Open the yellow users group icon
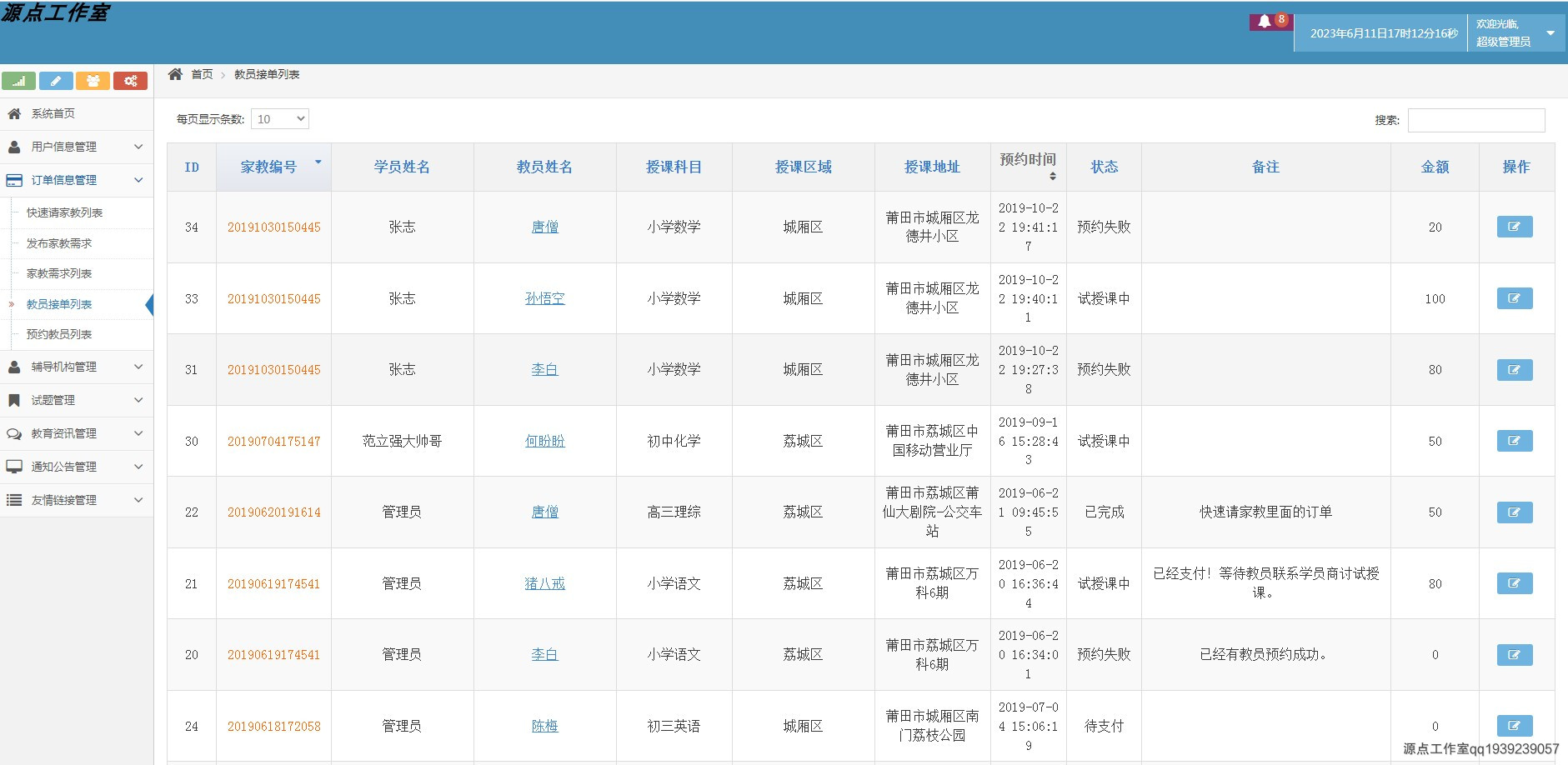Image resolution: width=1568 pixels, height=765 pixels. (x=93, y=81)
